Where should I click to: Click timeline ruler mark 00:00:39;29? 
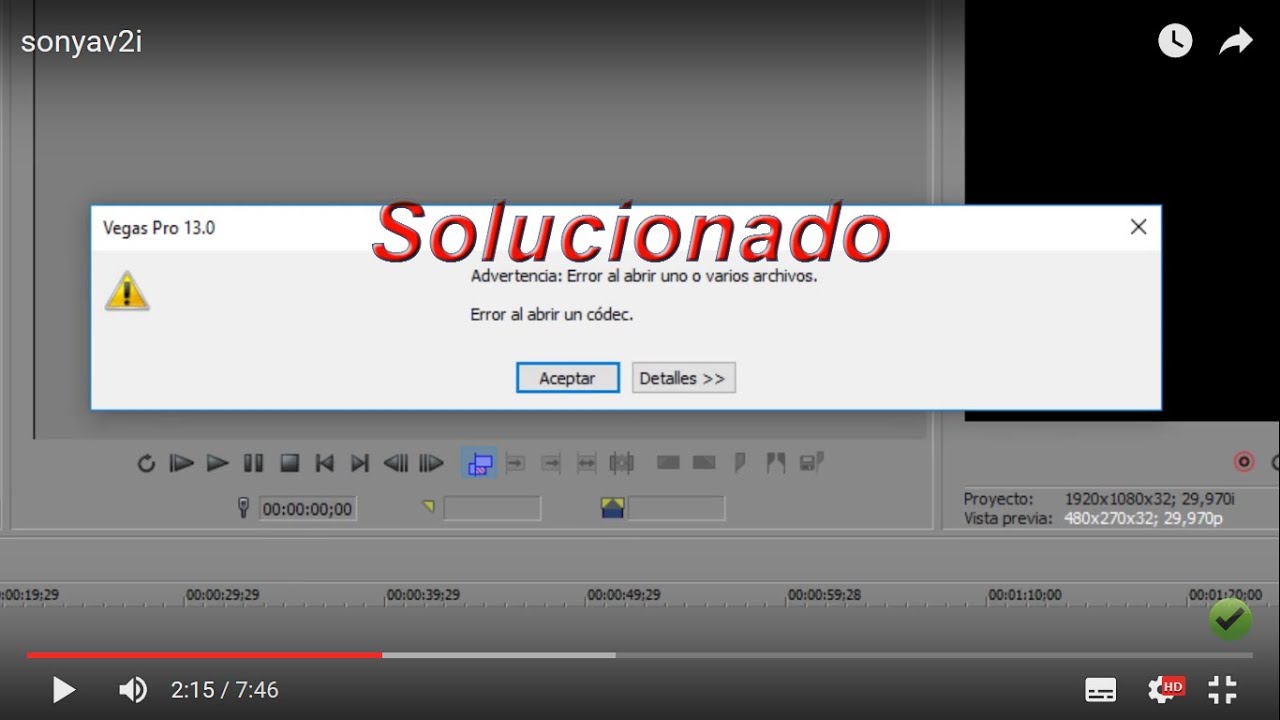[424, 594]
